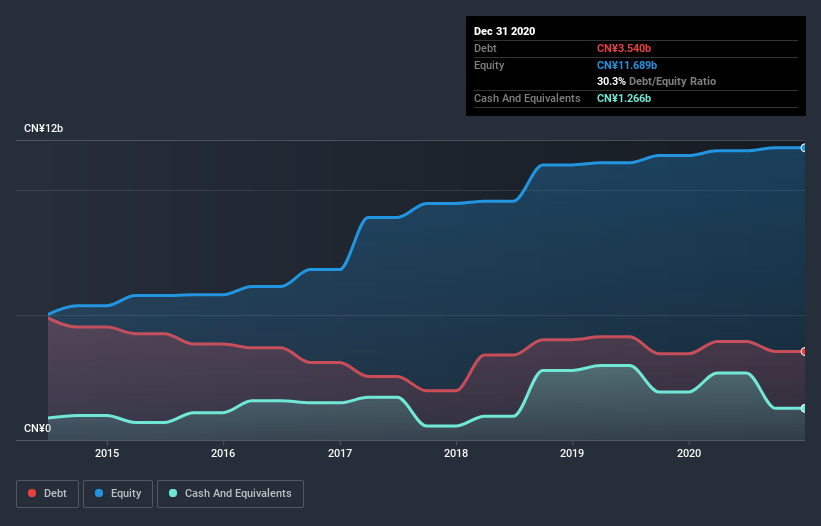
Task: Click the 2019 x-axis label
Action: click(x=572, y=453)
